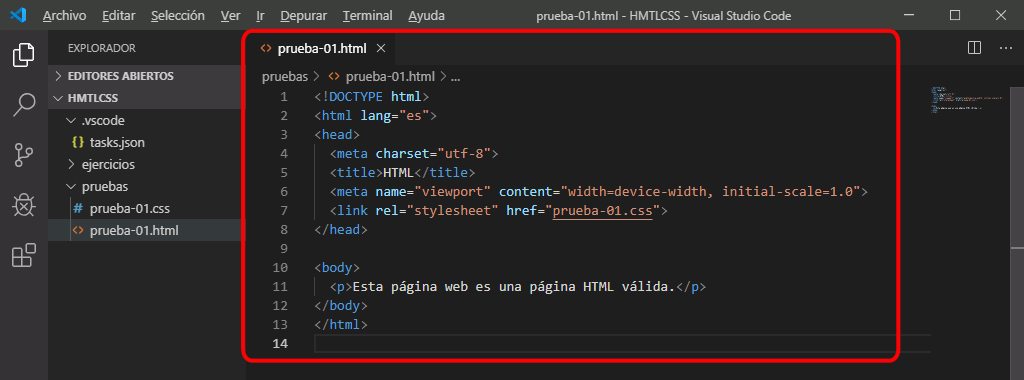This screenshot has height=380, width=1024.
Task: Click the HTML file icon on the tab
Action: (x=266, y=48)
